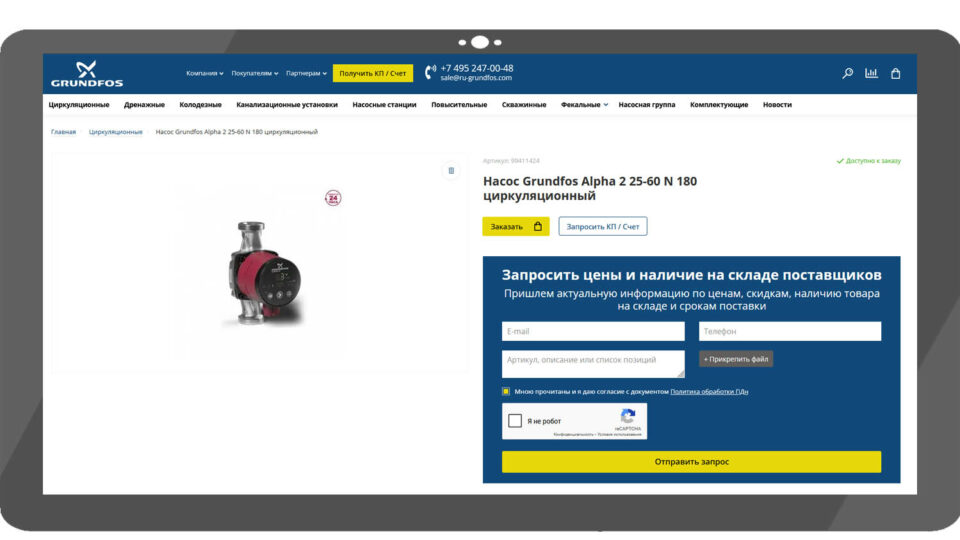Click the 24 badge on product image
Viewport: 960px width, 540px height.
[333, 198]
